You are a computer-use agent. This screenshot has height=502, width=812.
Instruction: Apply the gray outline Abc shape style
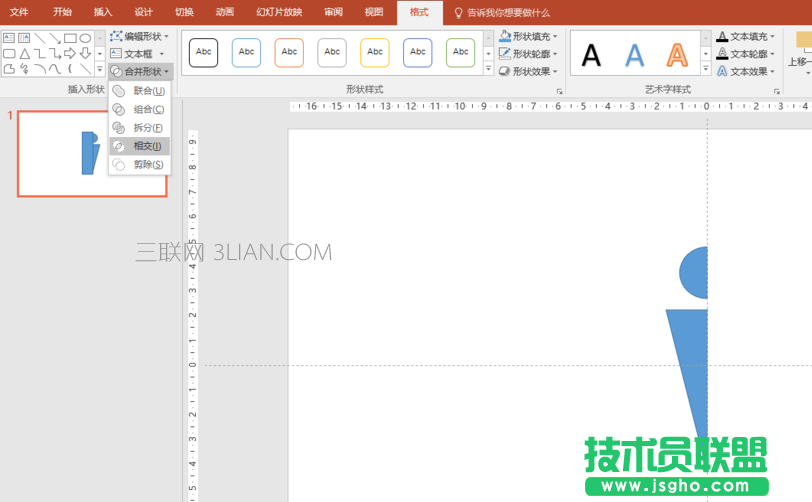tap(332, 52)
